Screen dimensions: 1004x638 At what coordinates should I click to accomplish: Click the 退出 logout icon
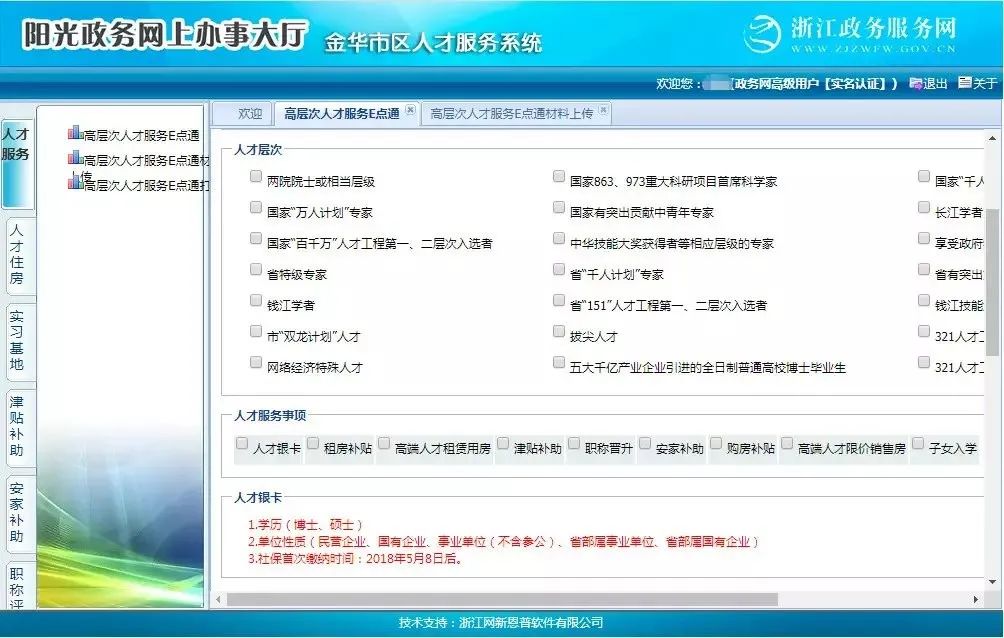(915, 84)
